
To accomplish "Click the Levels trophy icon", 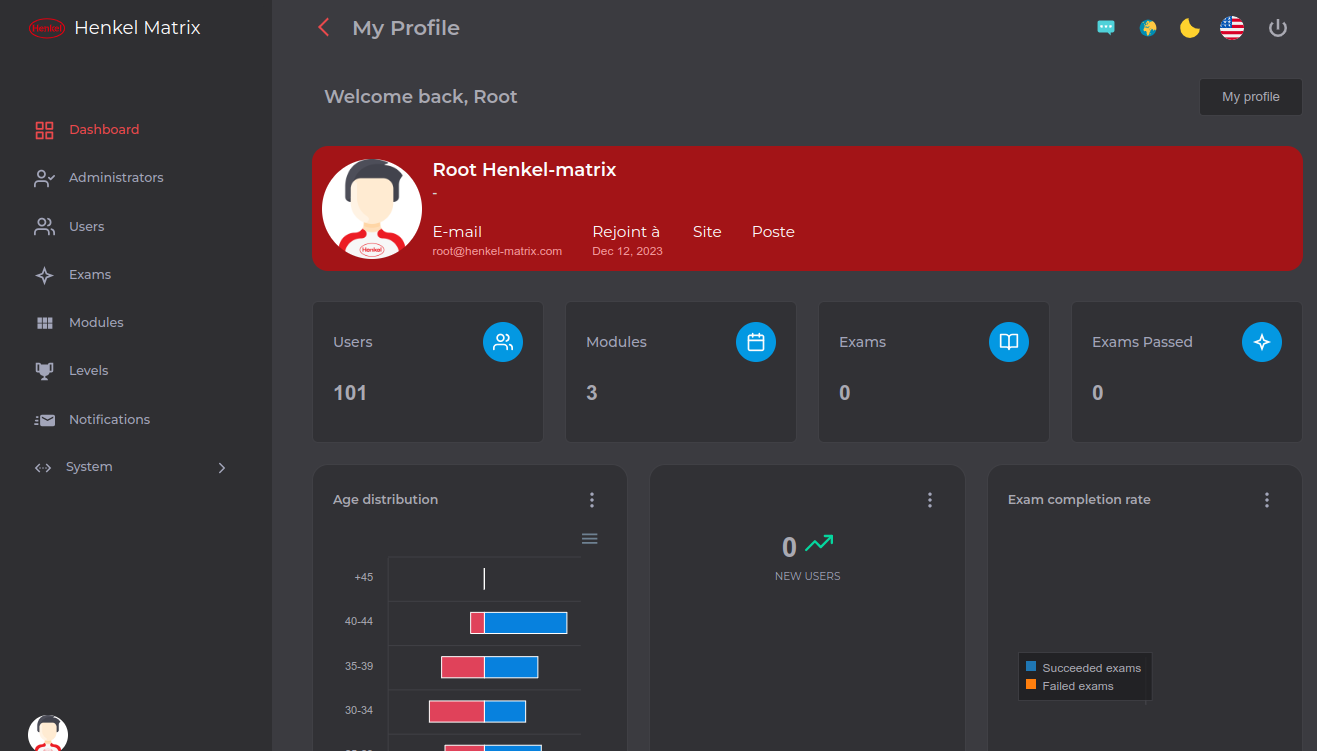I will [x=44, y=371].
